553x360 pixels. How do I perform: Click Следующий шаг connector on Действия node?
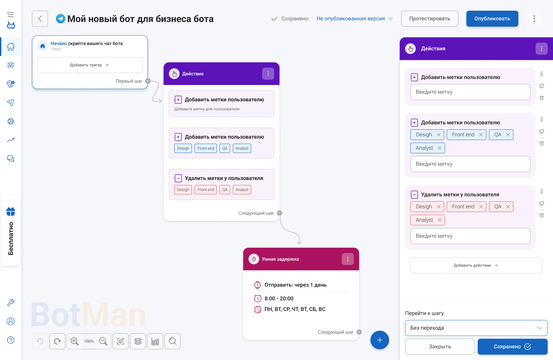coord(279,213)
